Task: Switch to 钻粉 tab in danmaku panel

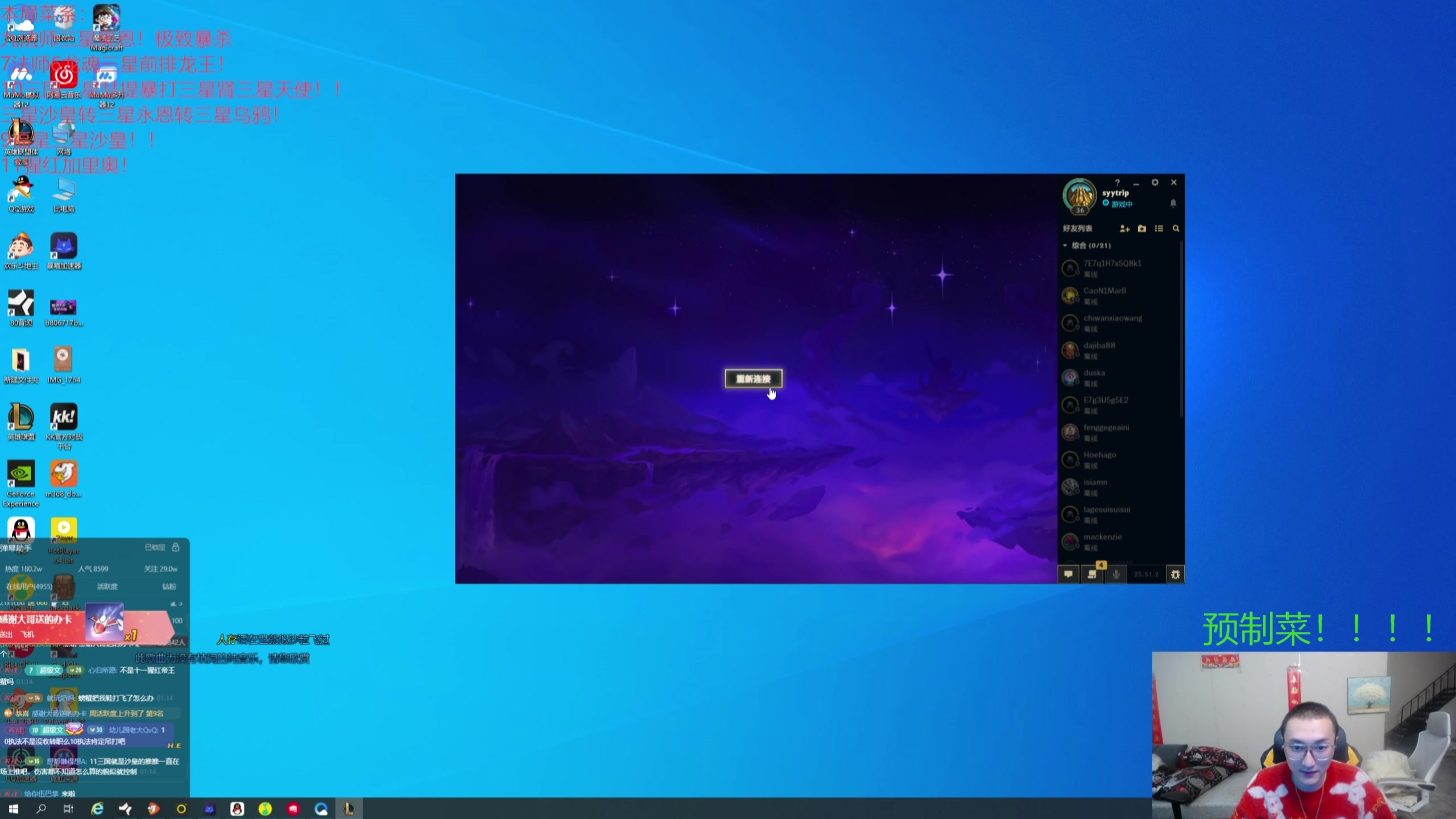Action: (x=169, y=586)
